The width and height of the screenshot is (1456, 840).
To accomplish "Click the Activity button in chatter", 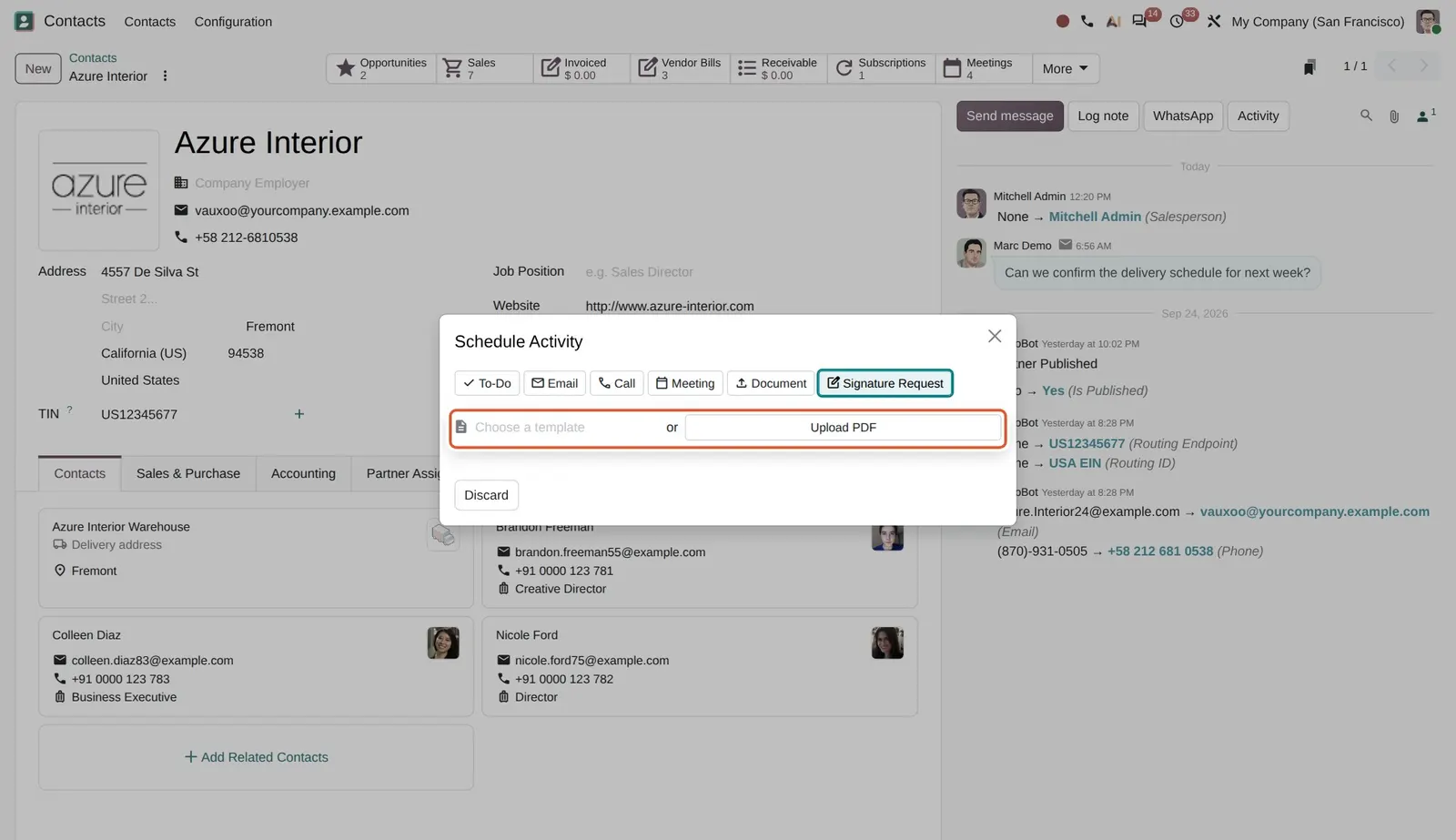I will [1258, 116].
